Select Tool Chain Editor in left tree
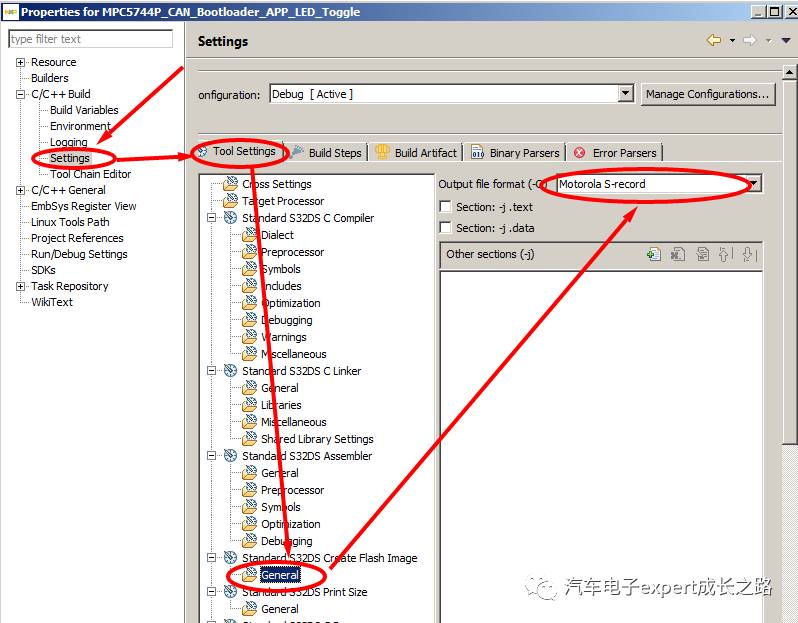 click(90, 174)
